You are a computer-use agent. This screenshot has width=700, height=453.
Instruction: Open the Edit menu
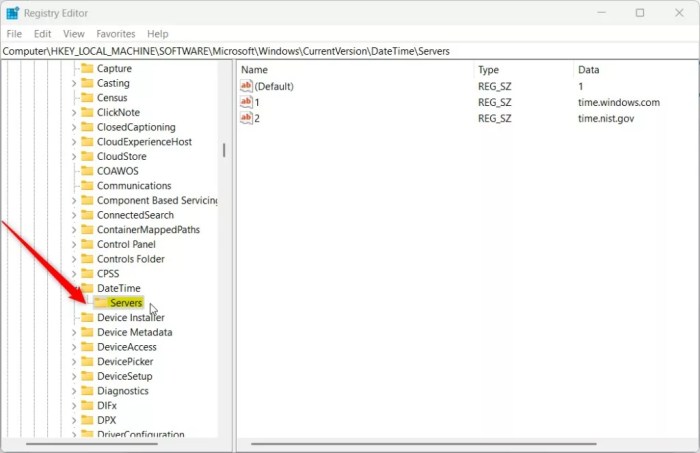tap(42, 34)
